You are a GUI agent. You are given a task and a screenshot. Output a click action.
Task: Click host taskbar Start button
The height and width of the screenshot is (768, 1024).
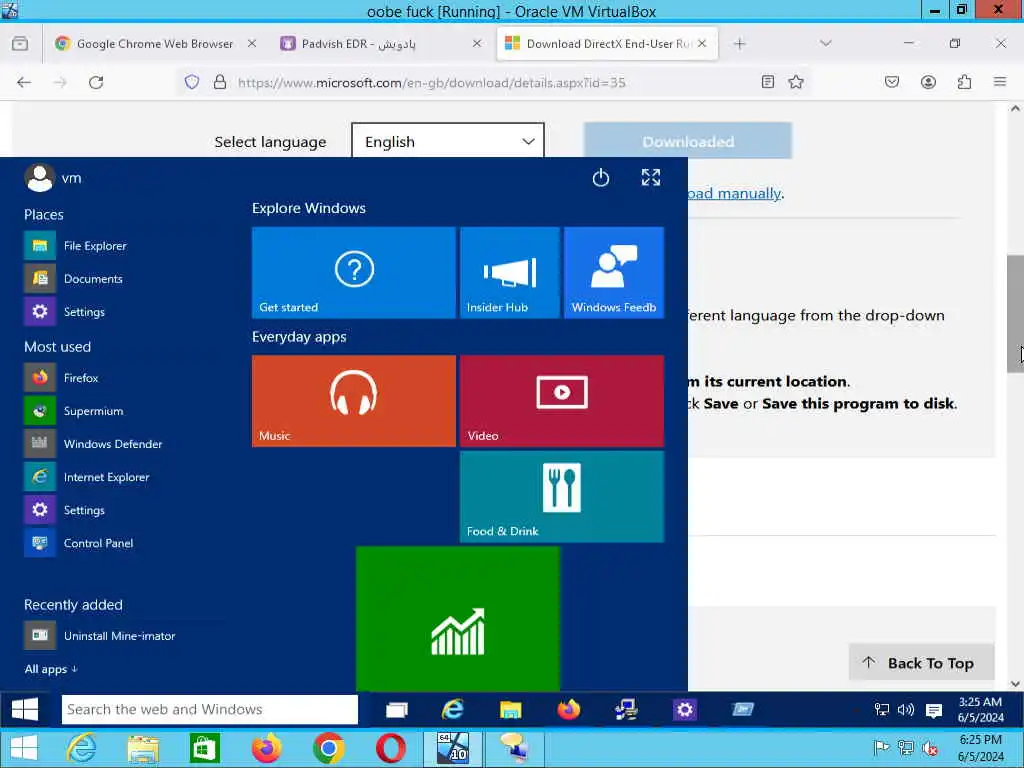tap(24, 748)
